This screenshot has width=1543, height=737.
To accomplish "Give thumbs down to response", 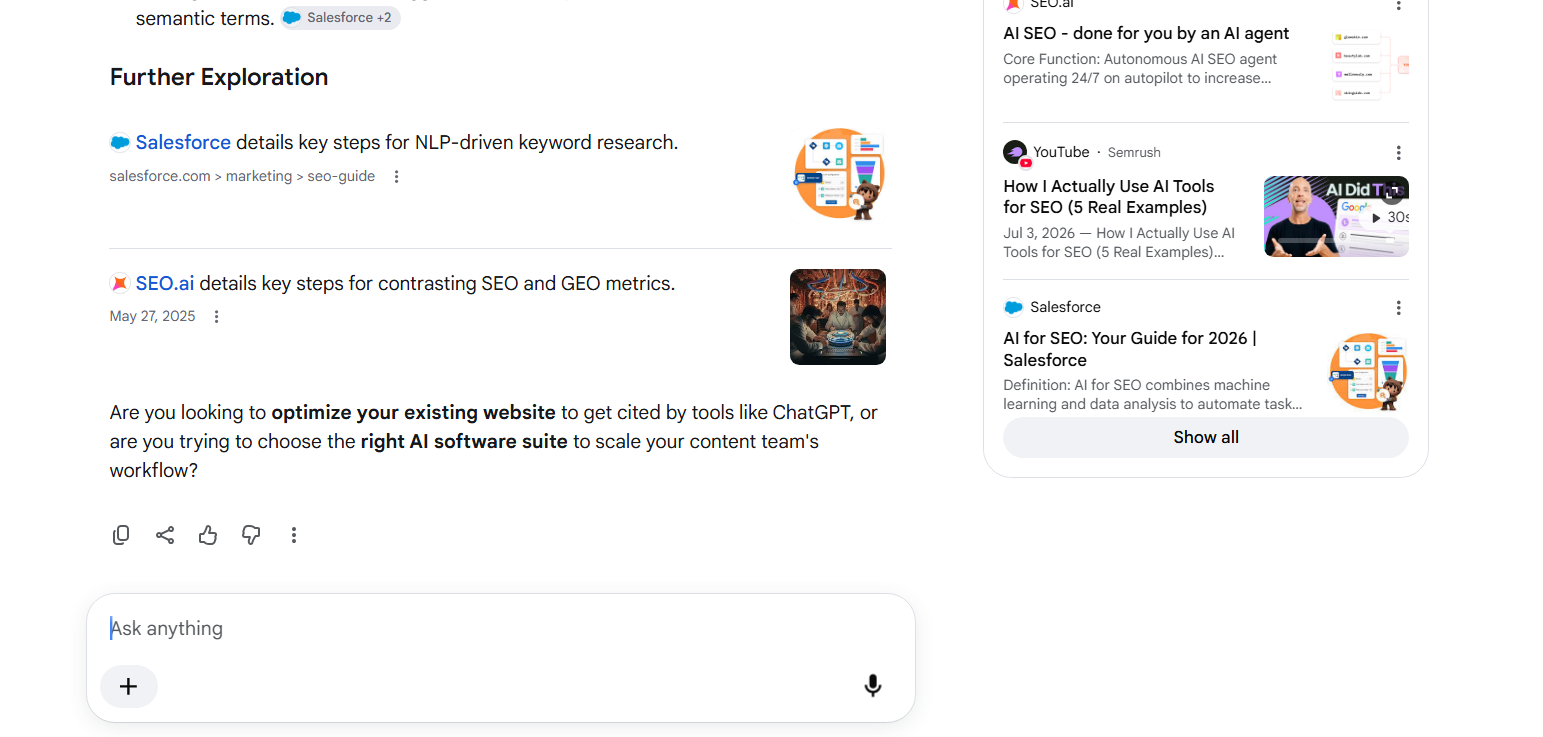I will click(251, 535).
